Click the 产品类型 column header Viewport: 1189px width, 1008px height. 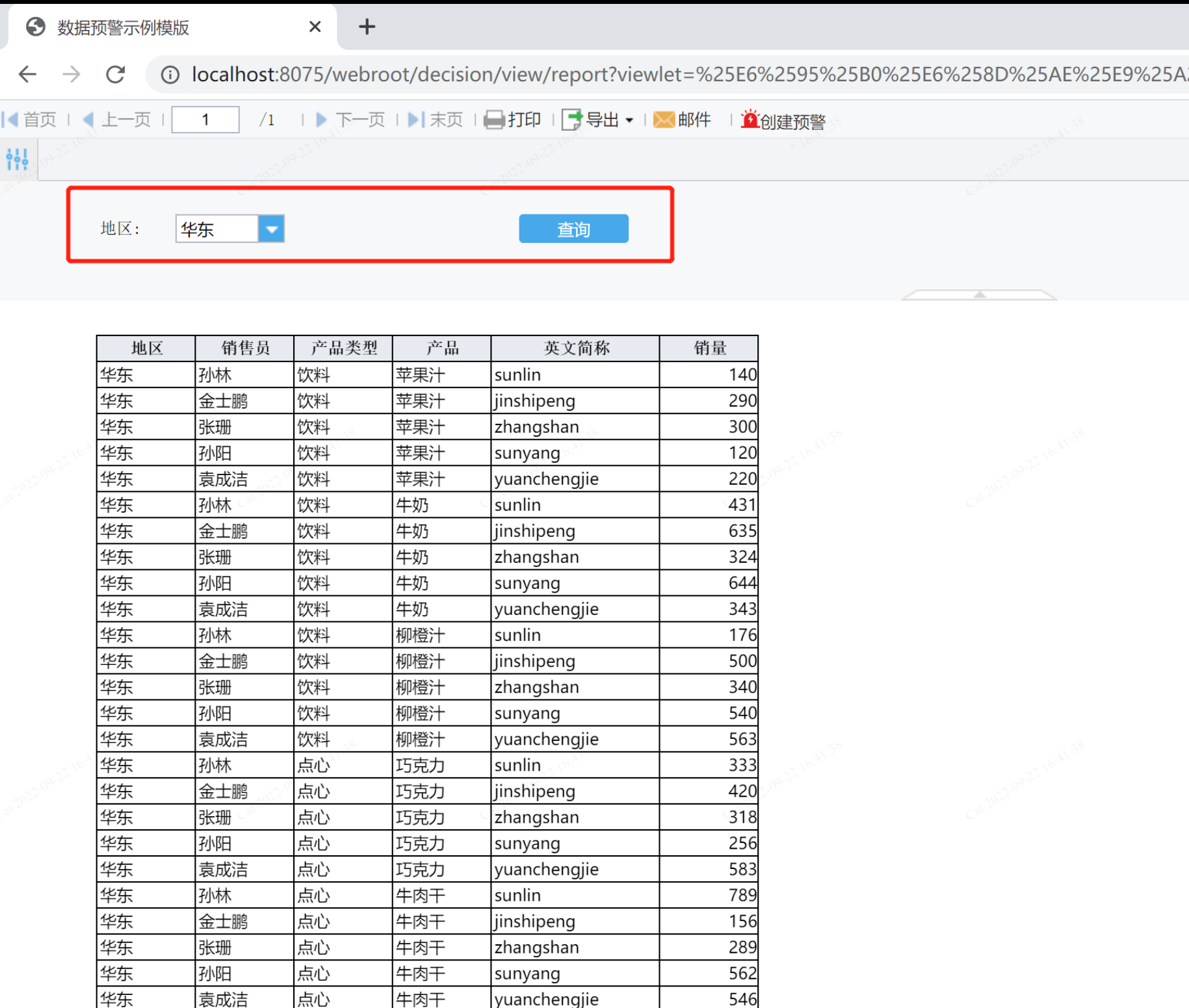click(x=344, y=348)
